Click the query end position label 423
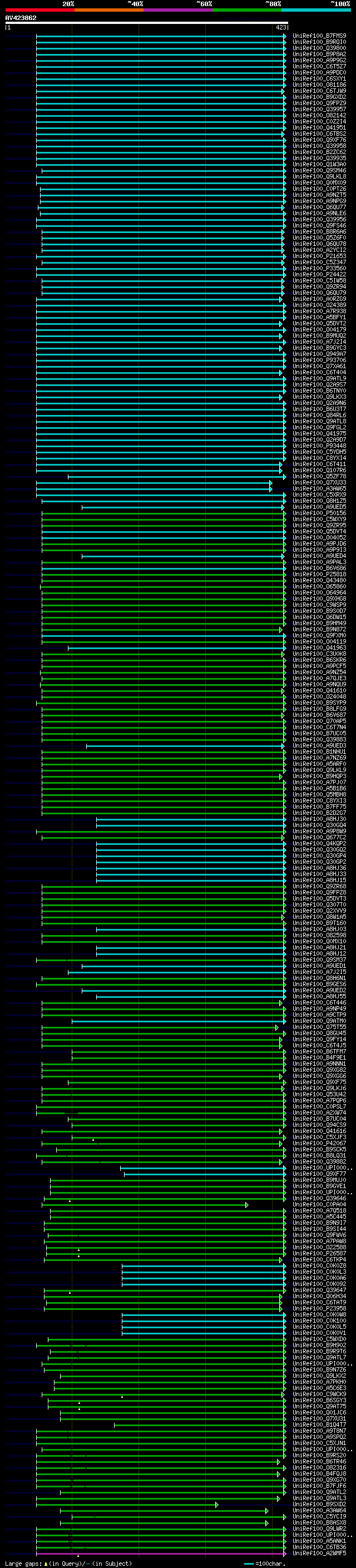The image size is (356, 1568). coord(280,27)
